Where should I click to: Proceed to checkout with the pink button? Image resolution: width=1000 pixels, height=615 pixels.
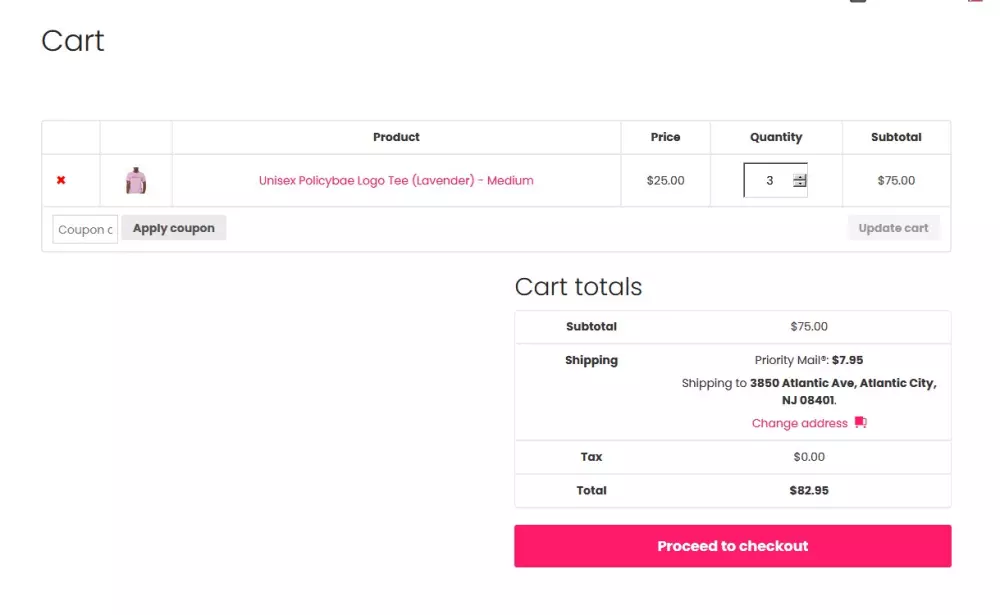tap(732, 546)
